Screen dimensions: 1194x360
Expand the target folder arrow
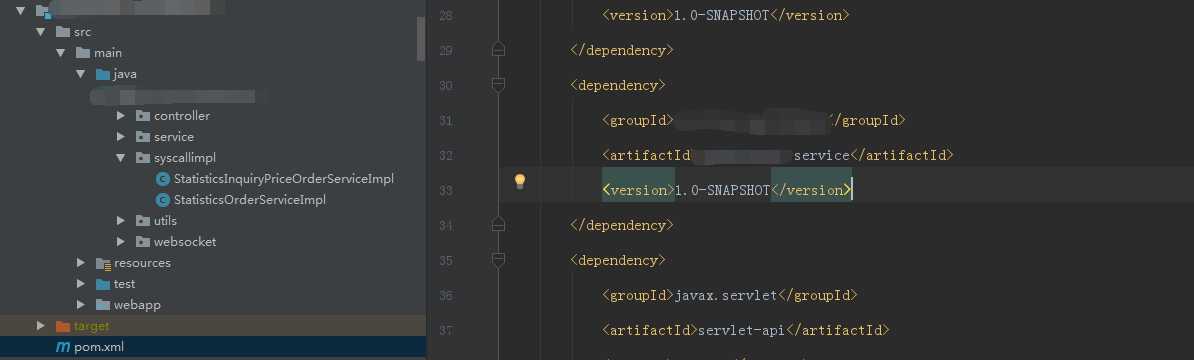point(41,326)
